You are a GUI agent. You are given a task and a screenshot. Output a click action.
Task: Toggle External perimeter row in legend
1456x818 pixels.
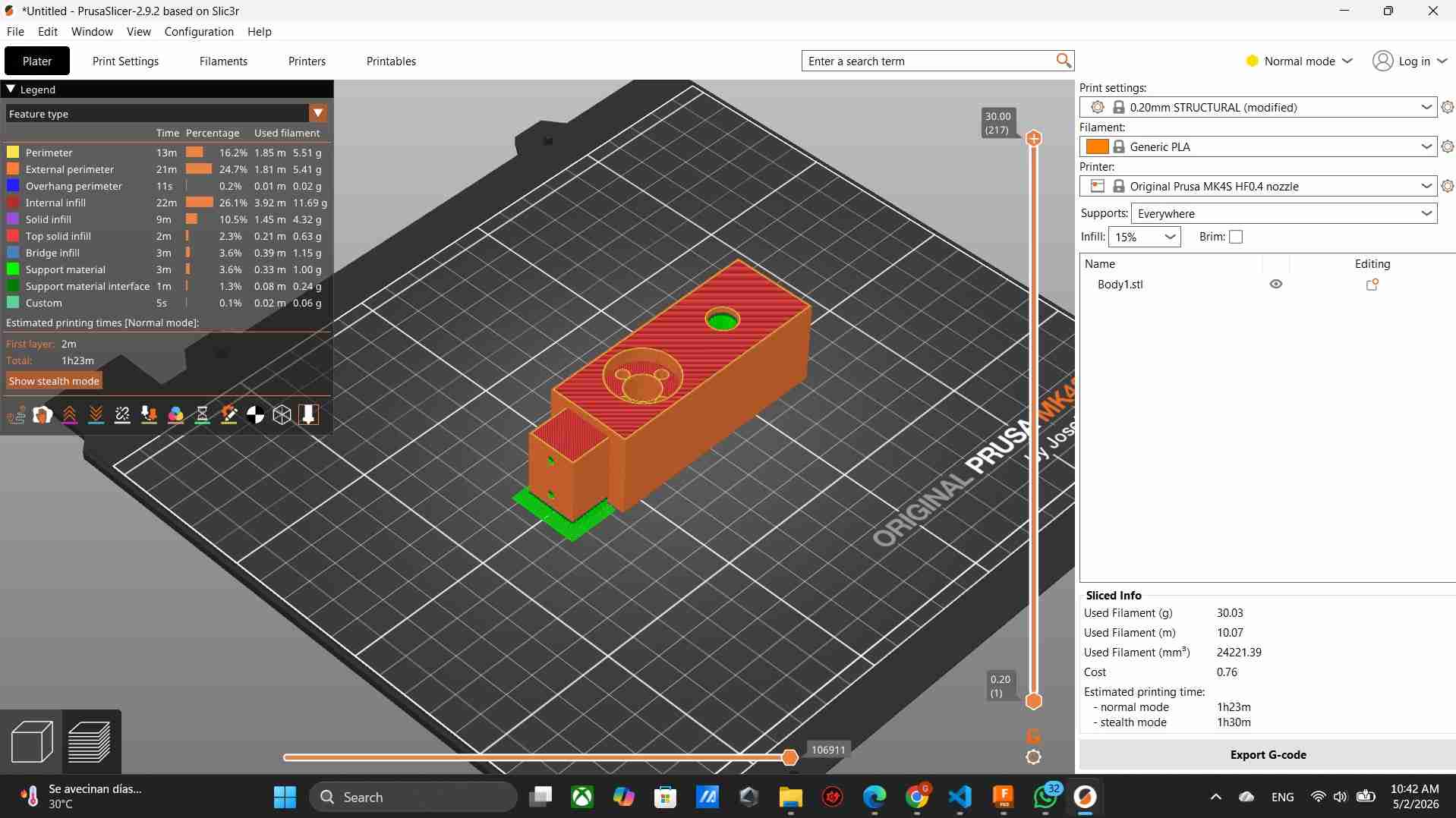tap(165, 169)
